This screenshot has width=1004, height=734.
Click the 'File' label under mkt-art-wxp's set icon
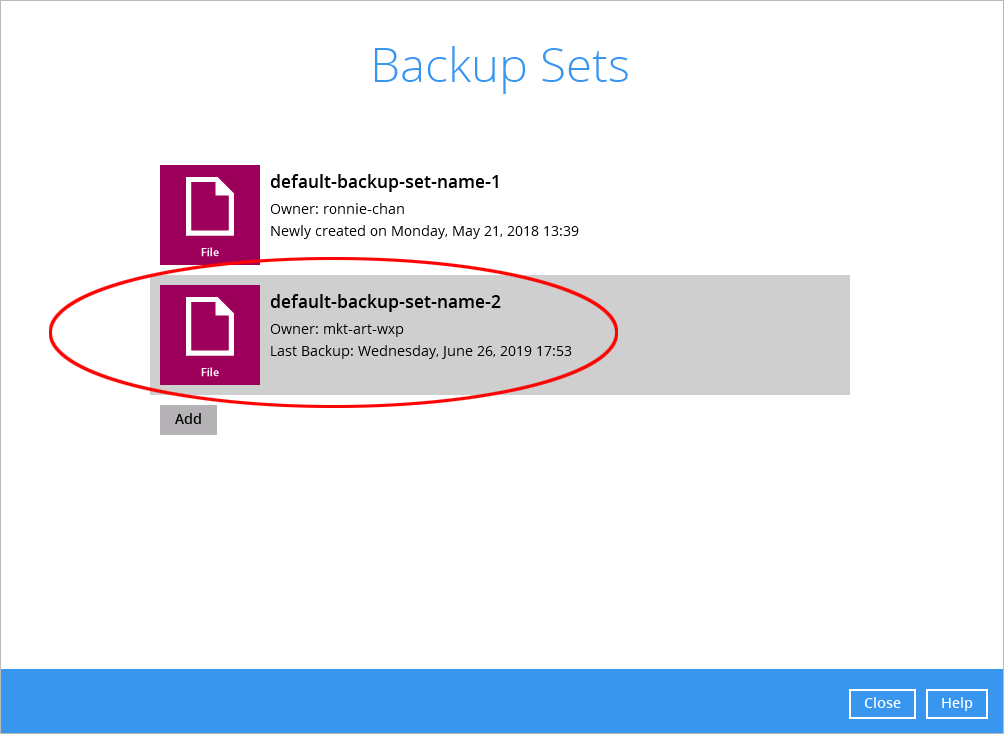coord(210,372)
